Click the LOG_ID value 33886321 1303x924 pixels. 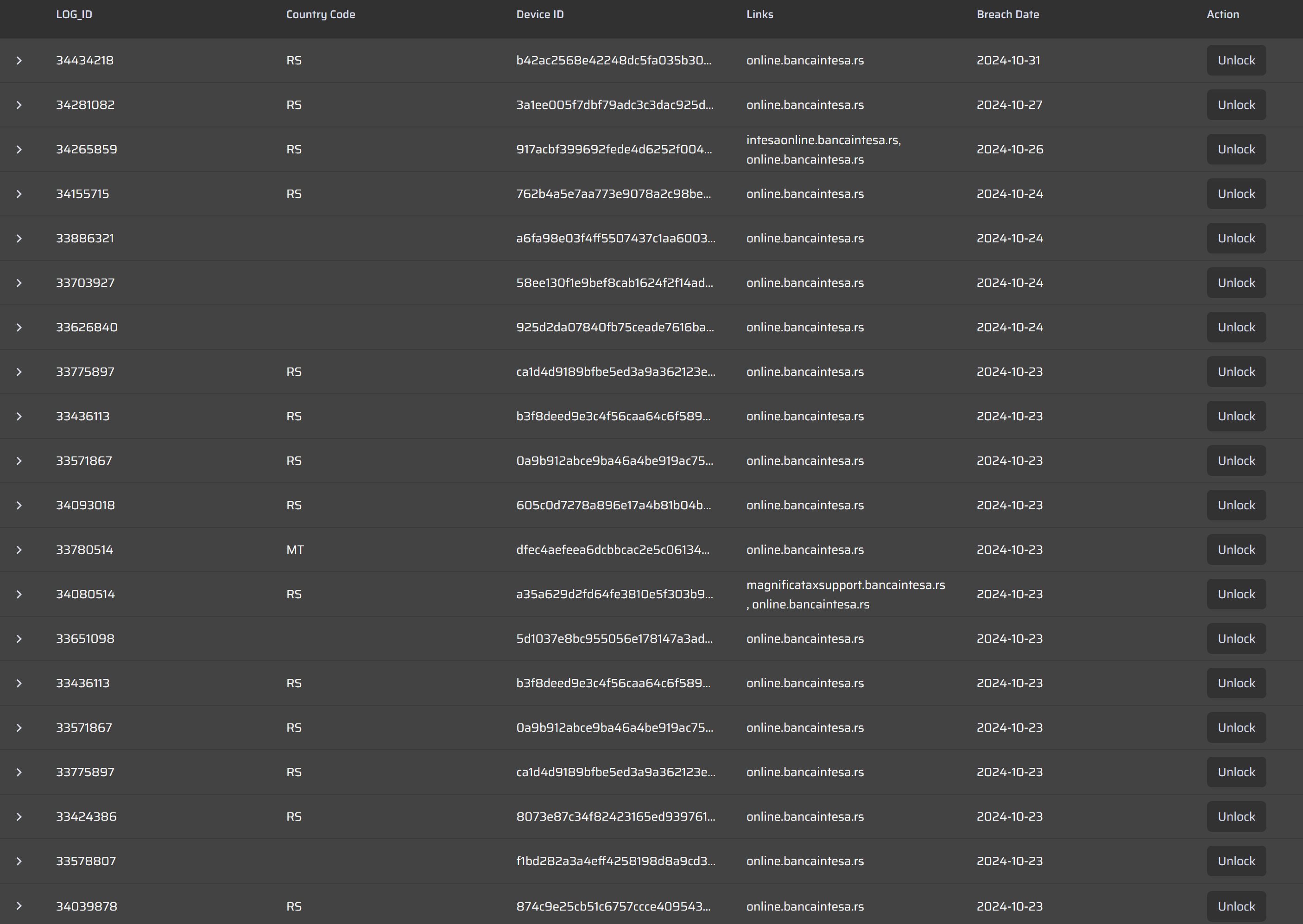pos(85,238)
